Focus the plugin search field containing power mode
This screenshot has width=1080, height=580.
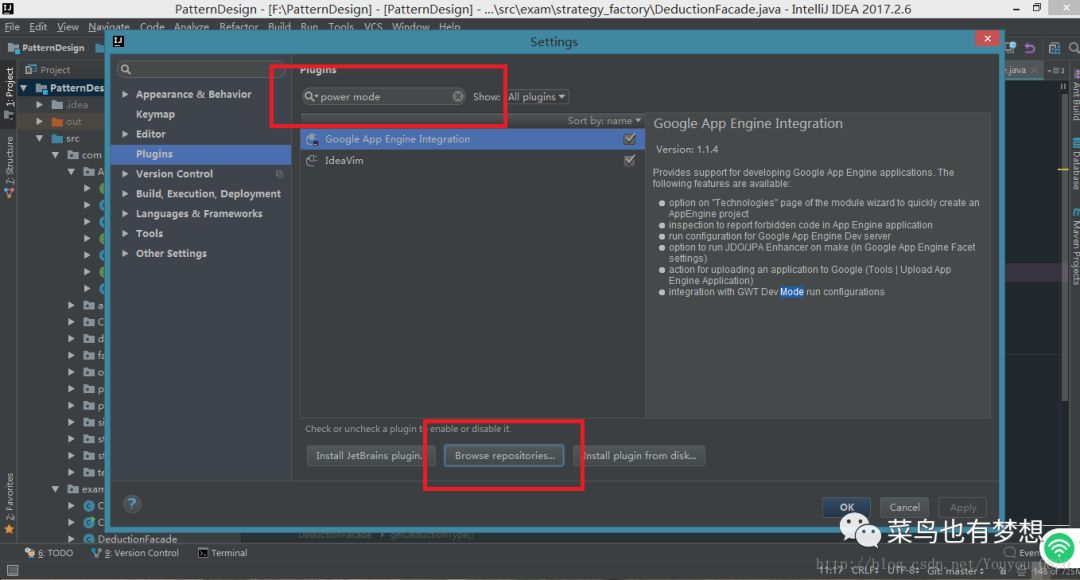coord(383,96)
